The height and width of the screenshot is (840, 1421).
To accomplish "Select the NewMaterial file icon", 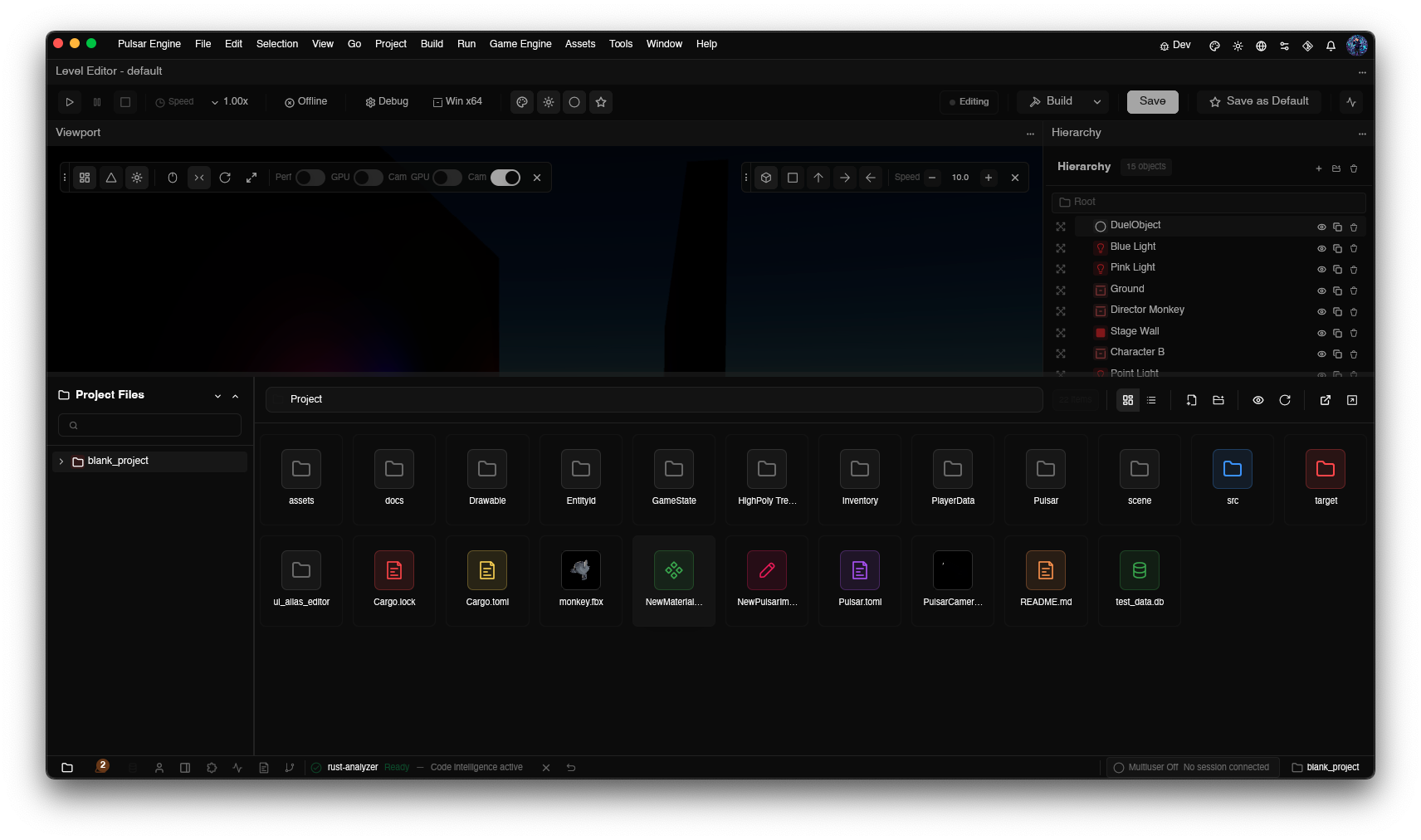I will point(674,570).
